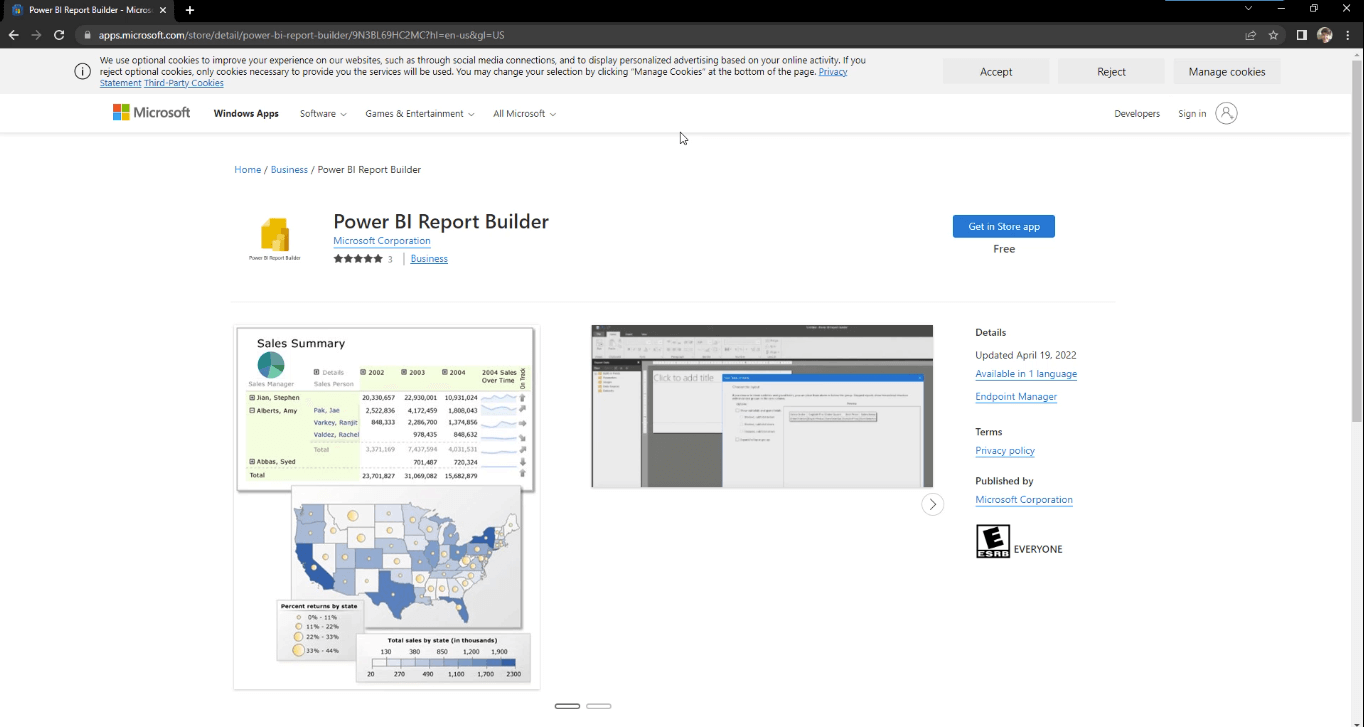
Task: Bookmark this page with the star icon
Action: pyautogui.click(x=1273, y=35)
